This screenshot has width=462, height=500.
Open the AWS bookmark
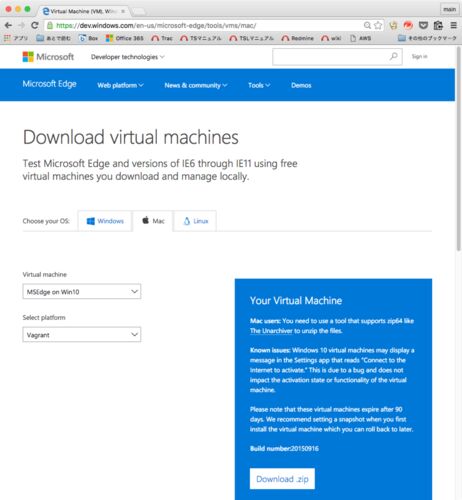click(x=360, y=38)
